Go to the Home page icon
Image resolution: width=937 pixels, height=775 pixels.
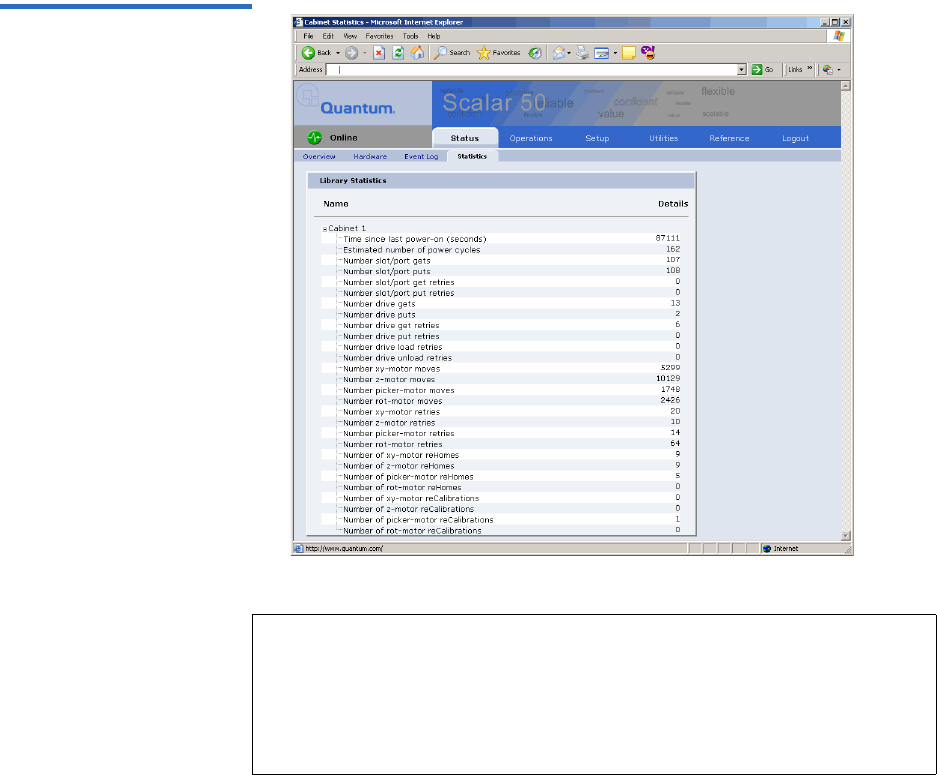click(417, 53)
